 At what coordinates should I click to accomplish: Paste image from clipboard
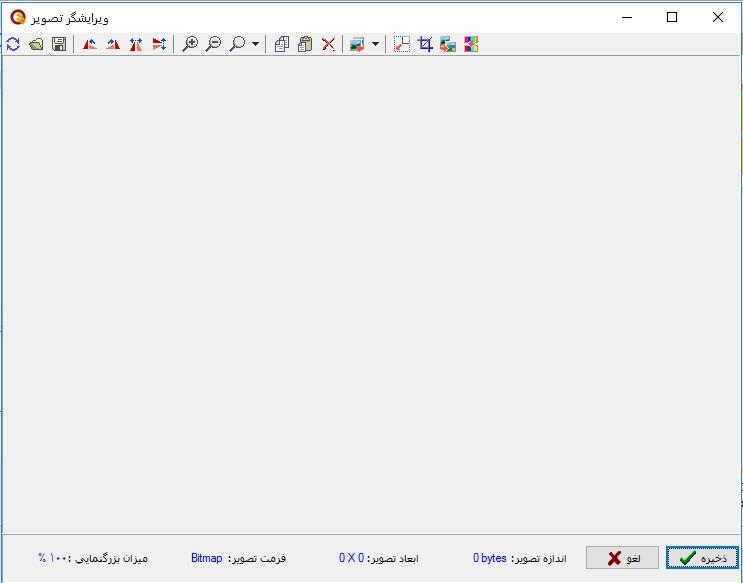(x=305, y=44)
